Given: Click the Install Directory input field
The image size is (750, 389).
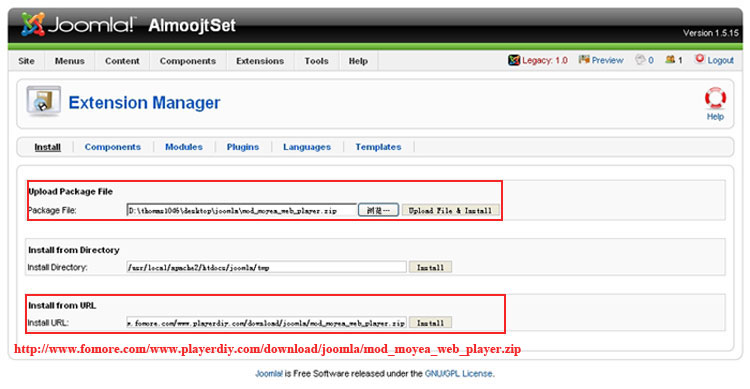Looking at the screenshot, I should pyautogui.click(x=266, y=267).
